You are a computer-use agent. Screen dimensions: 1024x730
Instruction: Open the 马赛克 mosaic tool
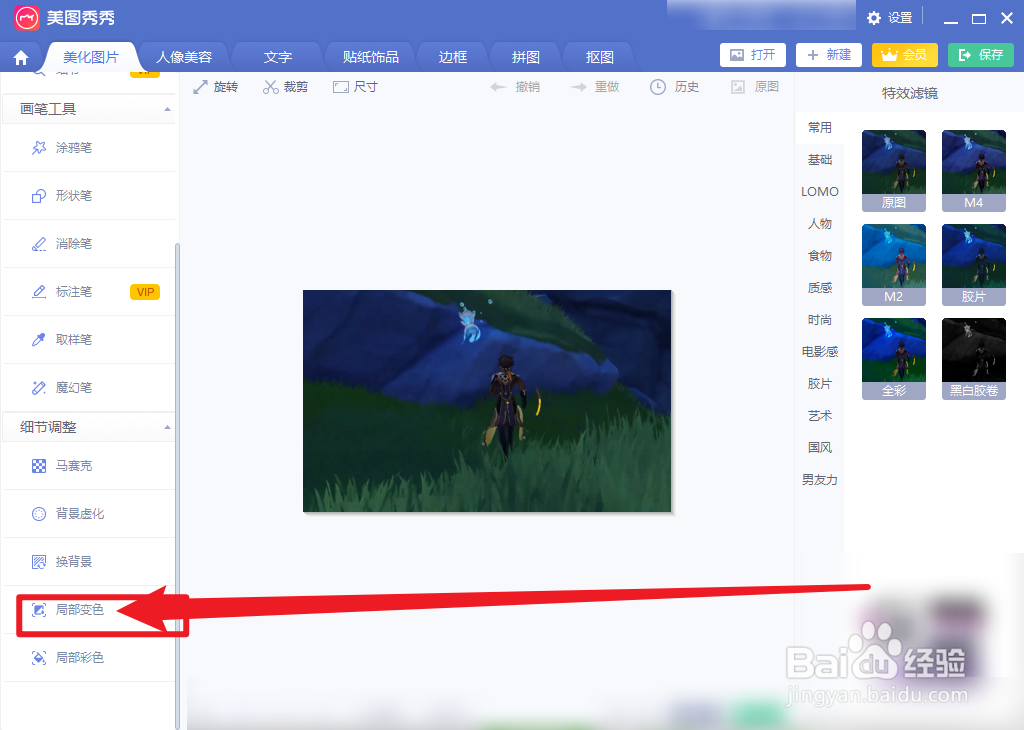click(89, 466)
